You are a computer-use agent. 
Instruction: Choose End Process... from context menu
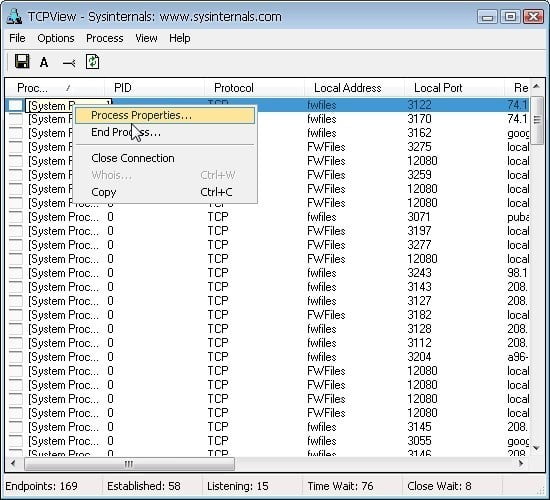pyautogui.click(x=165, y=132)
